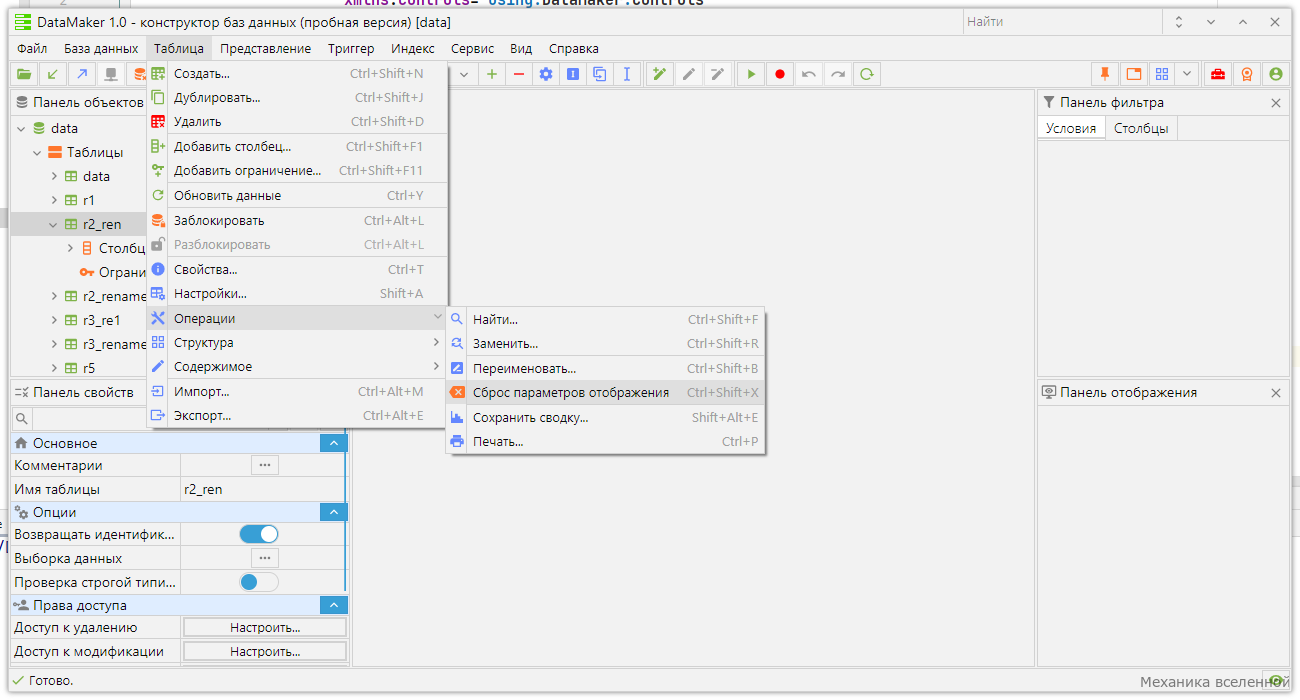Choose Переименовать... in submenu
1300x700 pixels.
point(605,368)
